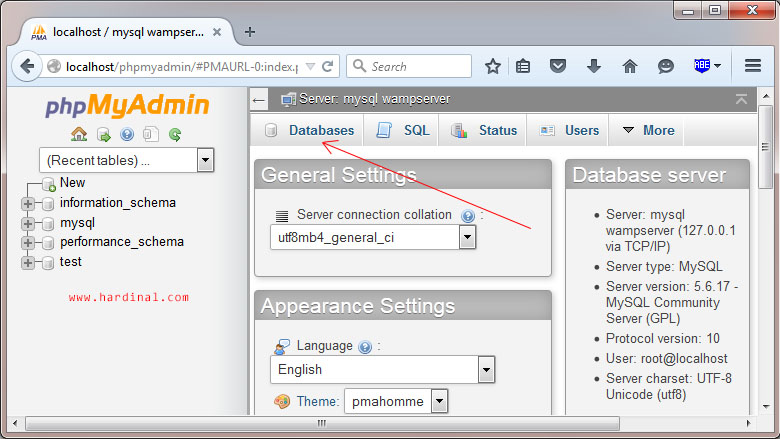This screenshot has height=439, width=780.
Task: Click the 'Server type: MySQL' text
Action: 664,266
